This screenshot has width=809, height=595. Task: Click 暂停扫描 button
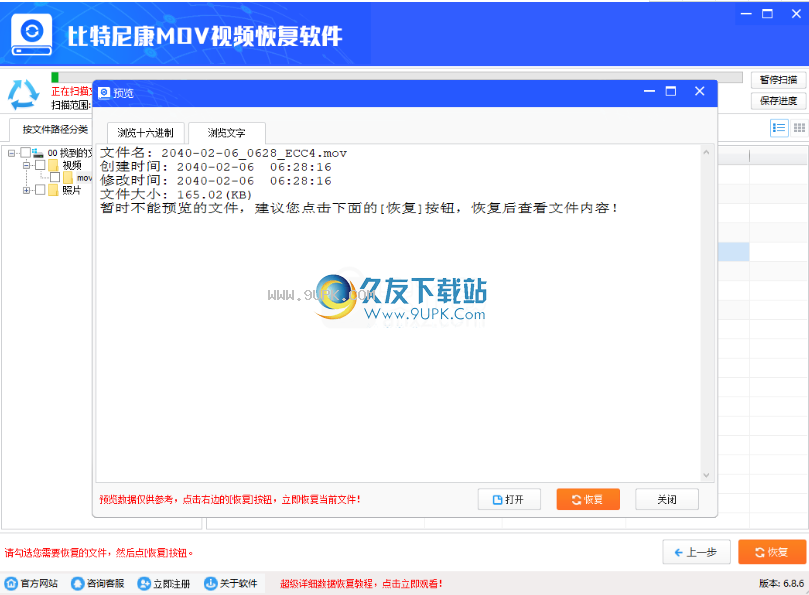tap(778, 79)
